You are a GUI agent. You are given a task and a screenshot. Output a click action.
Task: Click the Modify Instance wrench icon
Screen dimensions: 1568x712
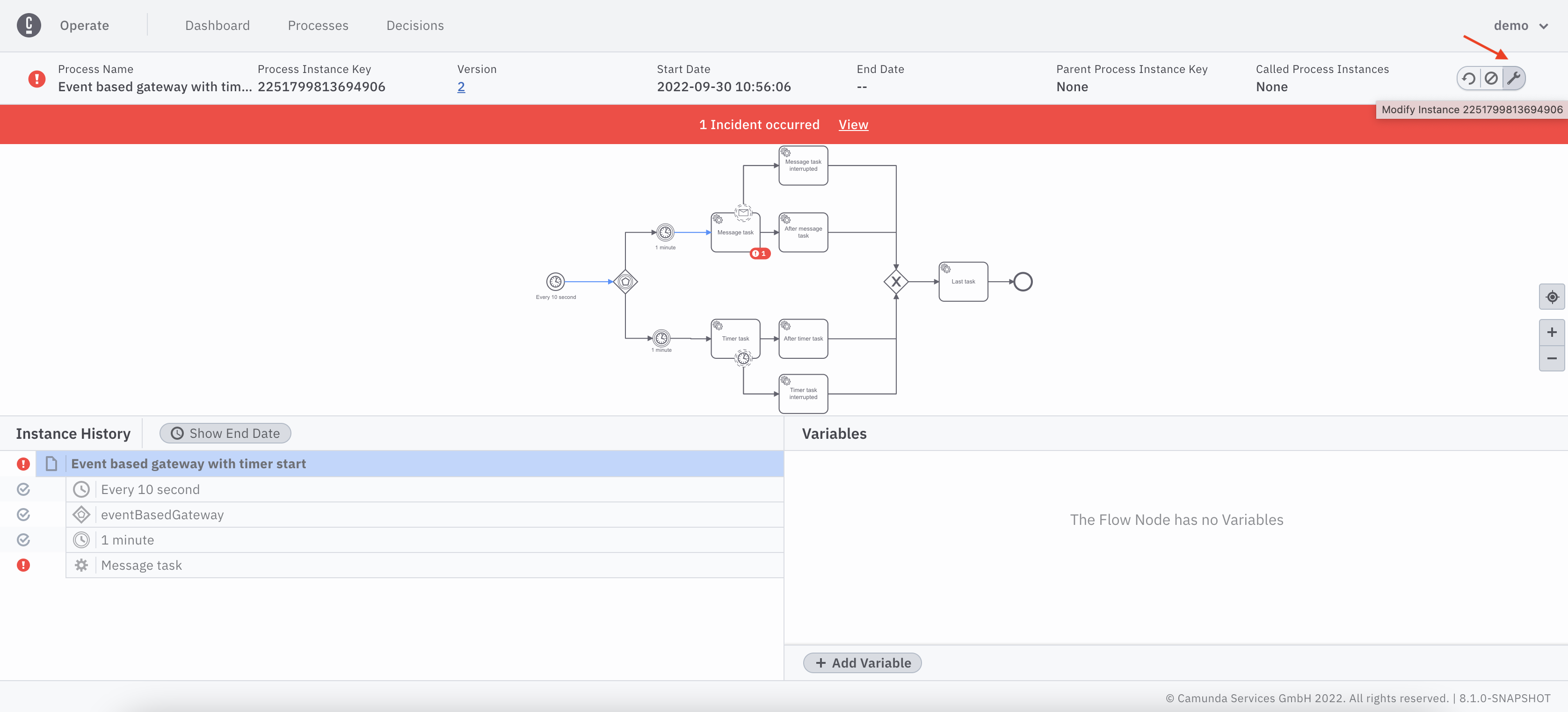(1514, 78)
